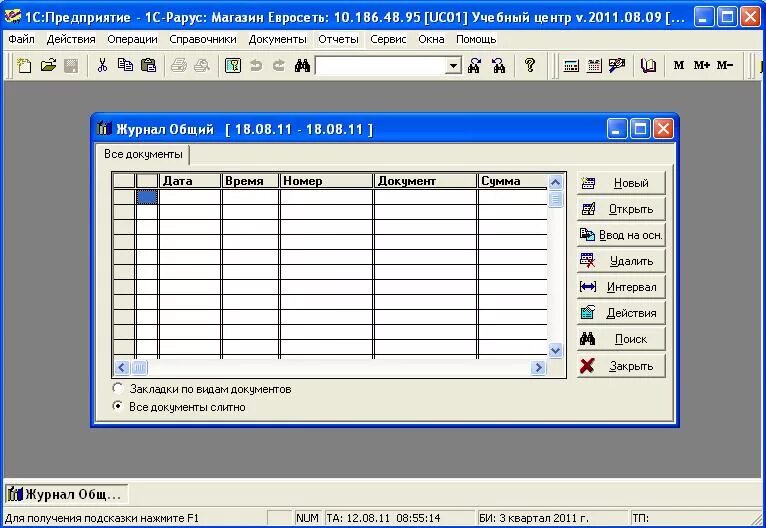Click the Find next binoculars icon
This screenshot has width=766, height=528.
474,65
